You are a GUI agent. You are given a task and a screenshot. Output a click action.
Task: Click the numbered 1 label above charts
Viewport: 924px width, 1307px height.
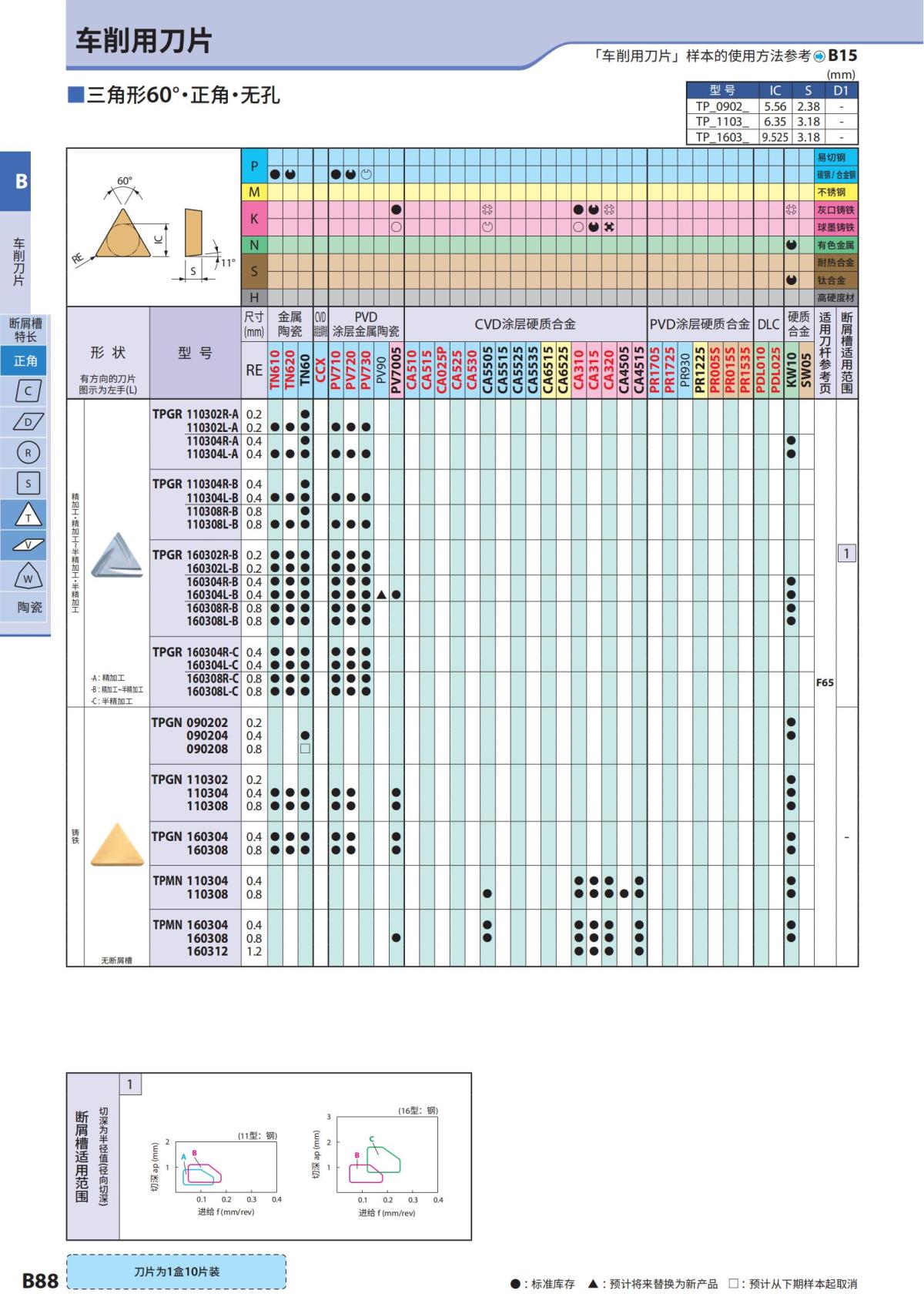[x=130, y=1084]
